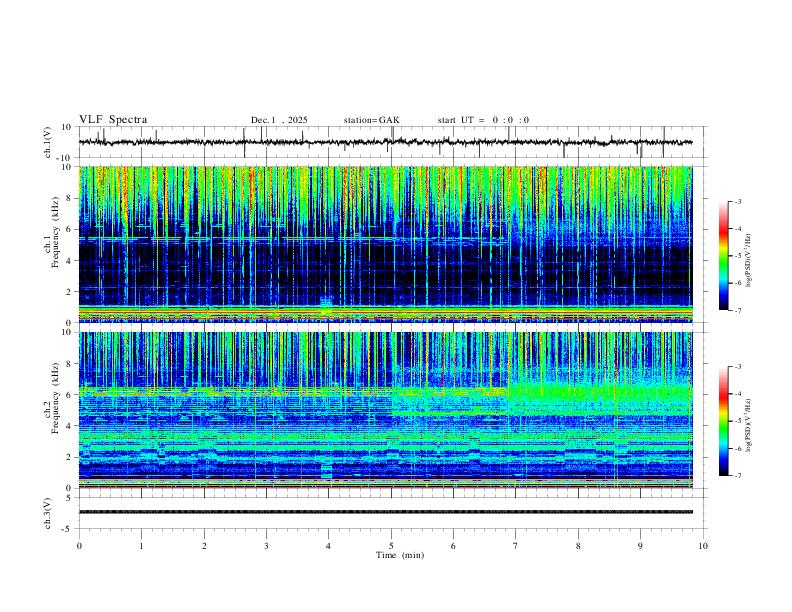This screenshot has width=792, height=612.
Task: Click the "VLF Spectra" plot title
Action: [113, 120]
